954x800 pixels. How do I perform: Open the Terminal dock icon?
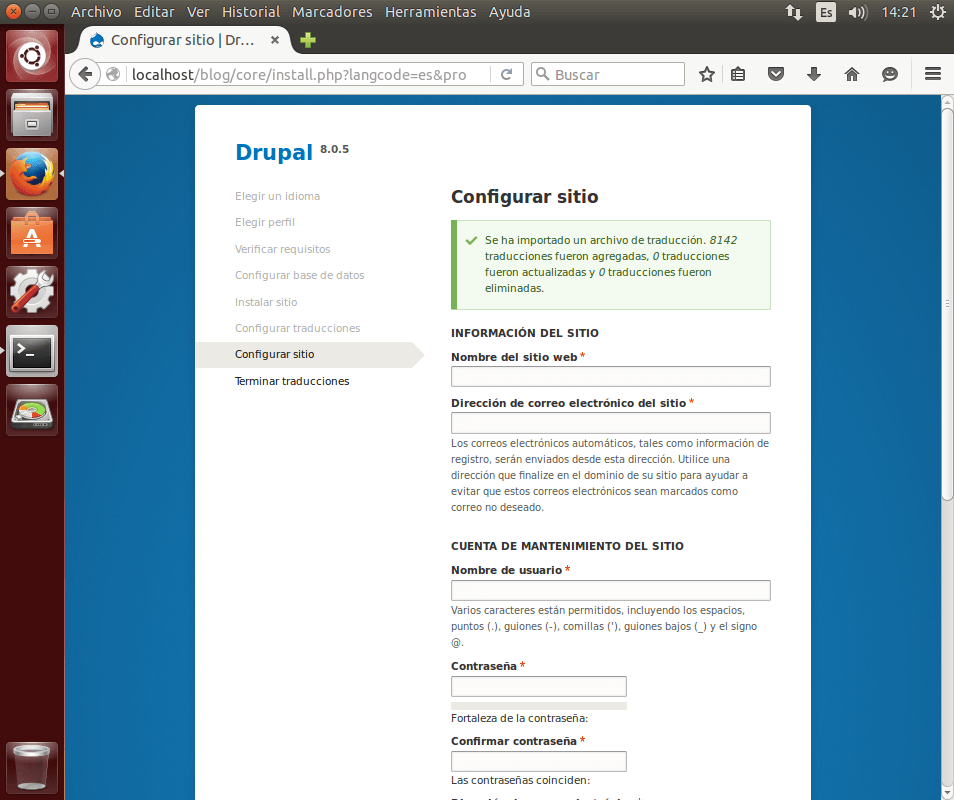[32, 351]
